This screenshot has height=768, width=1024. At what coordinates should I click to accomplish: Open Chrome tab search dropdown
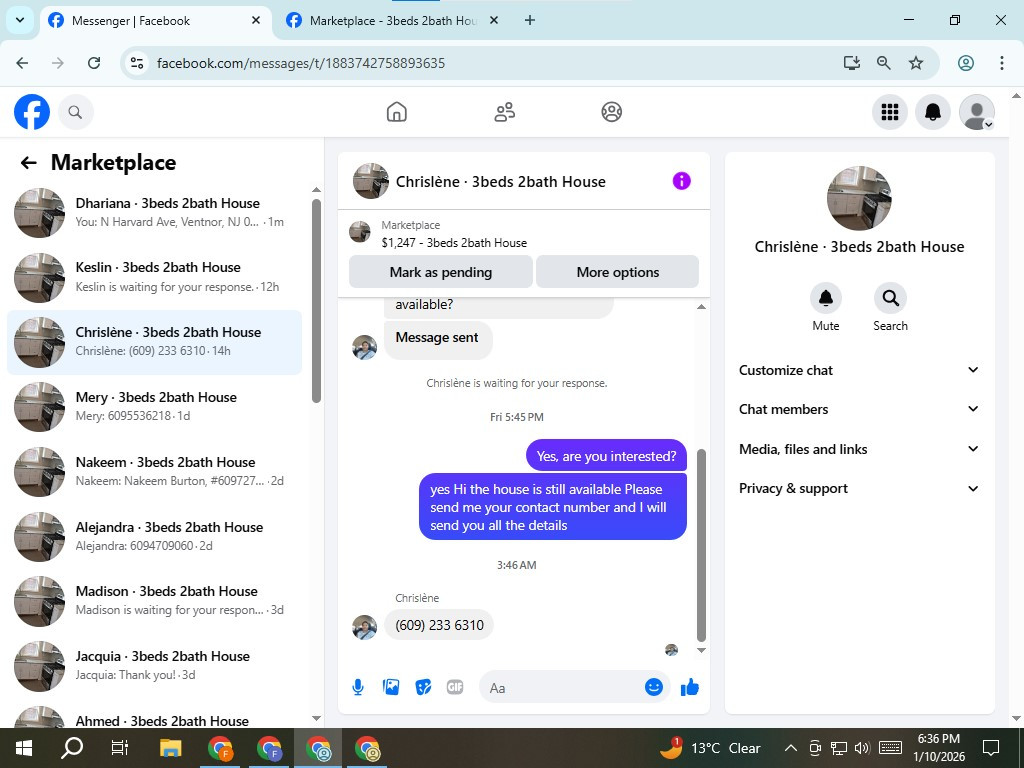click(20, 20)
